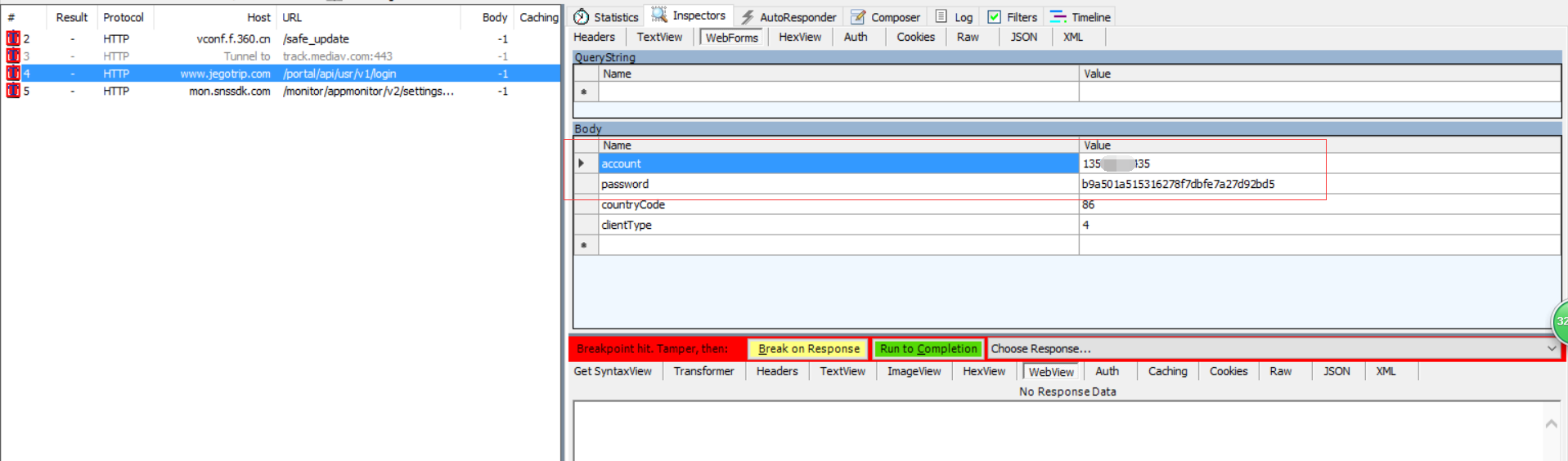Select session Tunnel to track.mediav.com:443
This screenshot has height=461, width=1568.
point(281,56)
